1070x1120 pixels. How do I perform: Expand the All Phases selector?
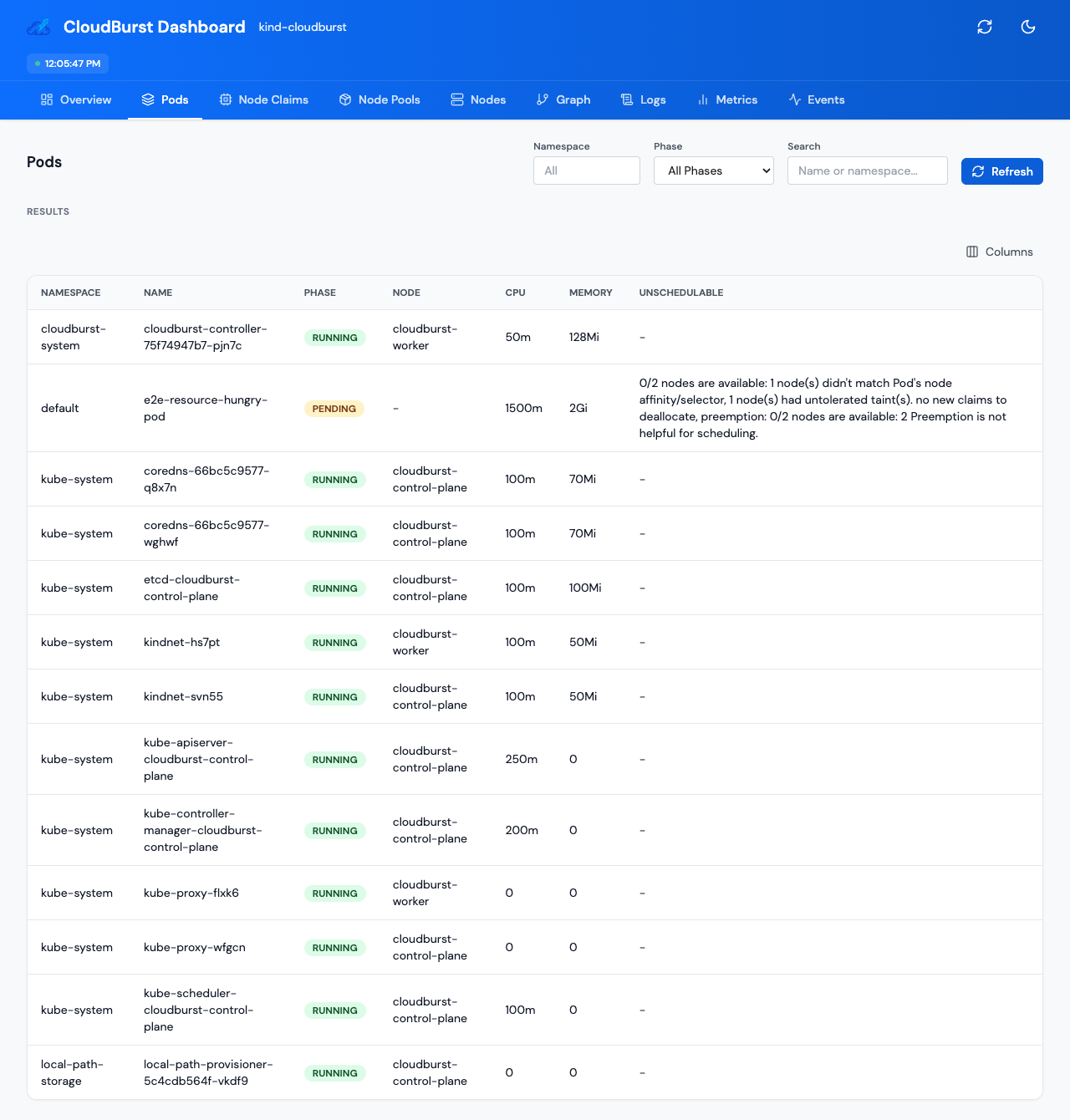pyautogui.click(x=713, y=171)
